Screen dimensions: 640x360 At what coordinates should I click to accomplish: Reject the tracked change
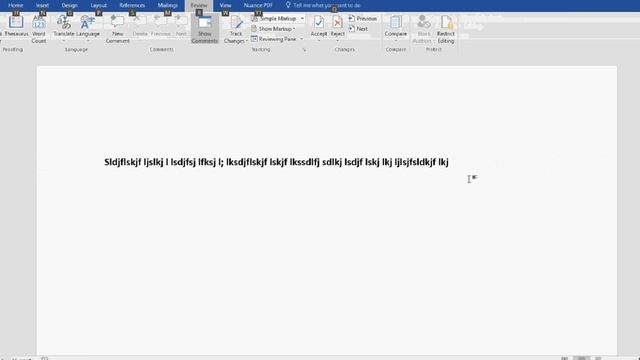[x=338, y=26]
